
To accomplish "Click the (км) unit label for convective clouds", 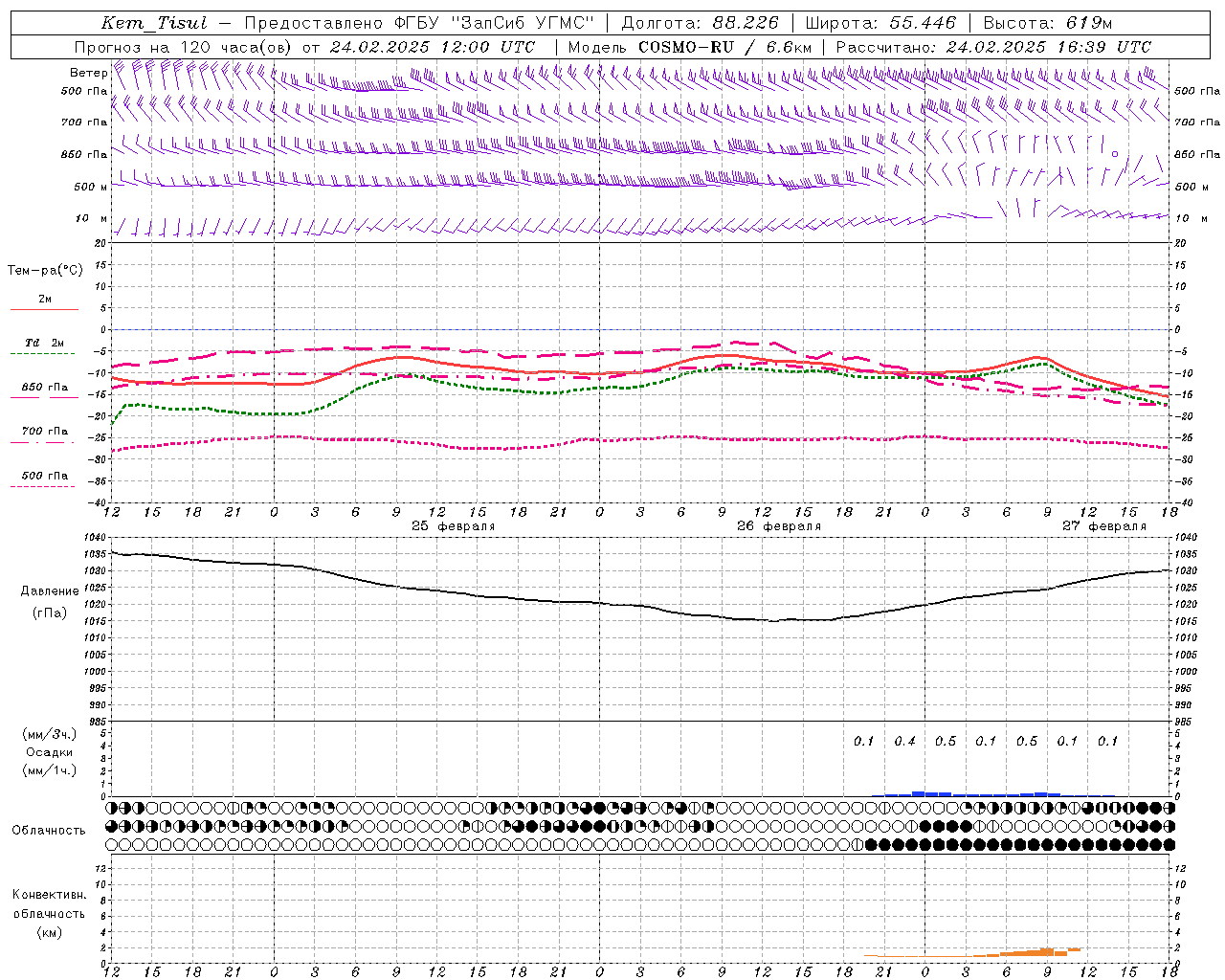I will click(x=50, y=932).
